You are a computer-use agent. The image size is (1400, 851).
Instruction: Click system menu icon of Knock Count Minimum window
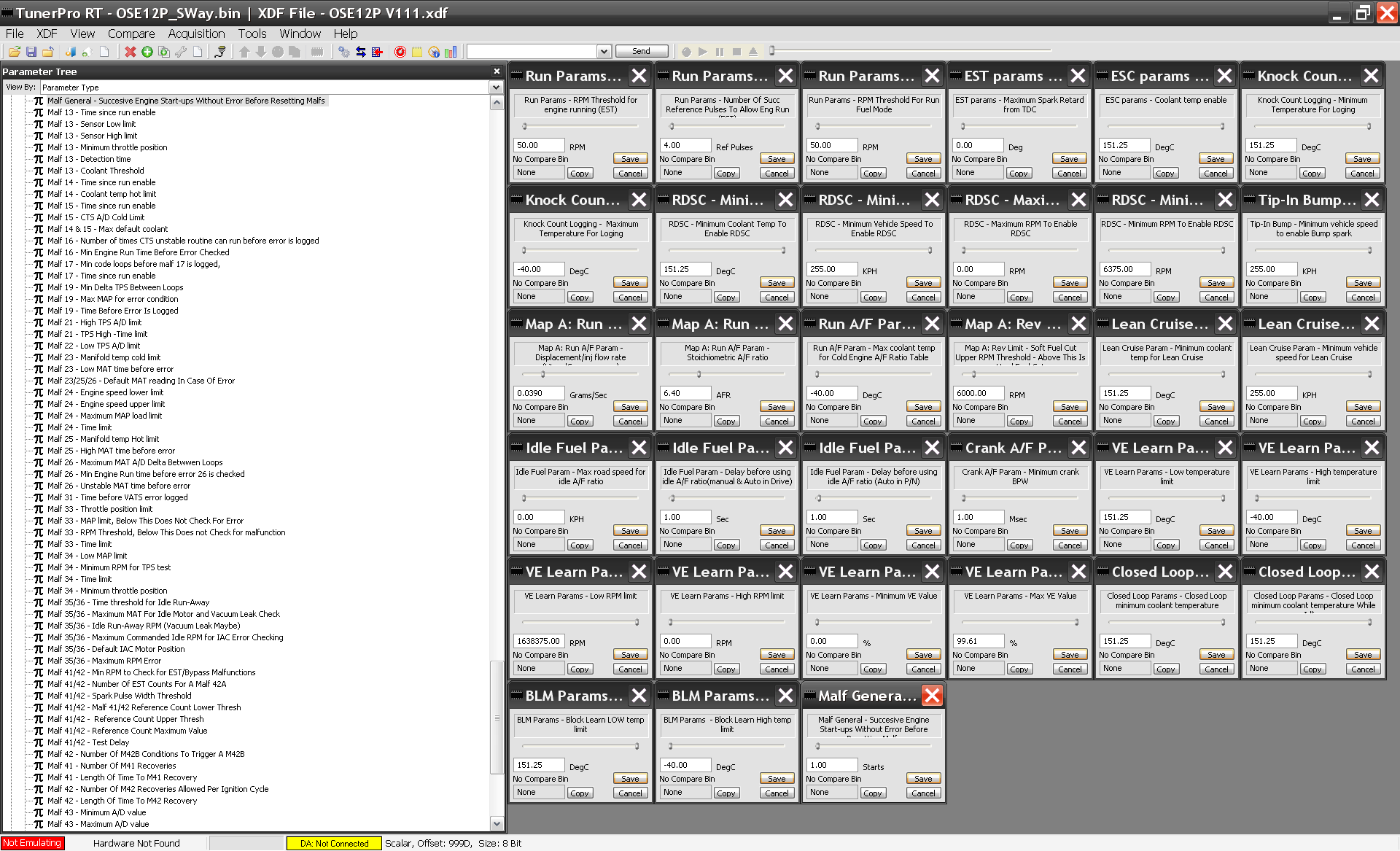coord(1249,76)
